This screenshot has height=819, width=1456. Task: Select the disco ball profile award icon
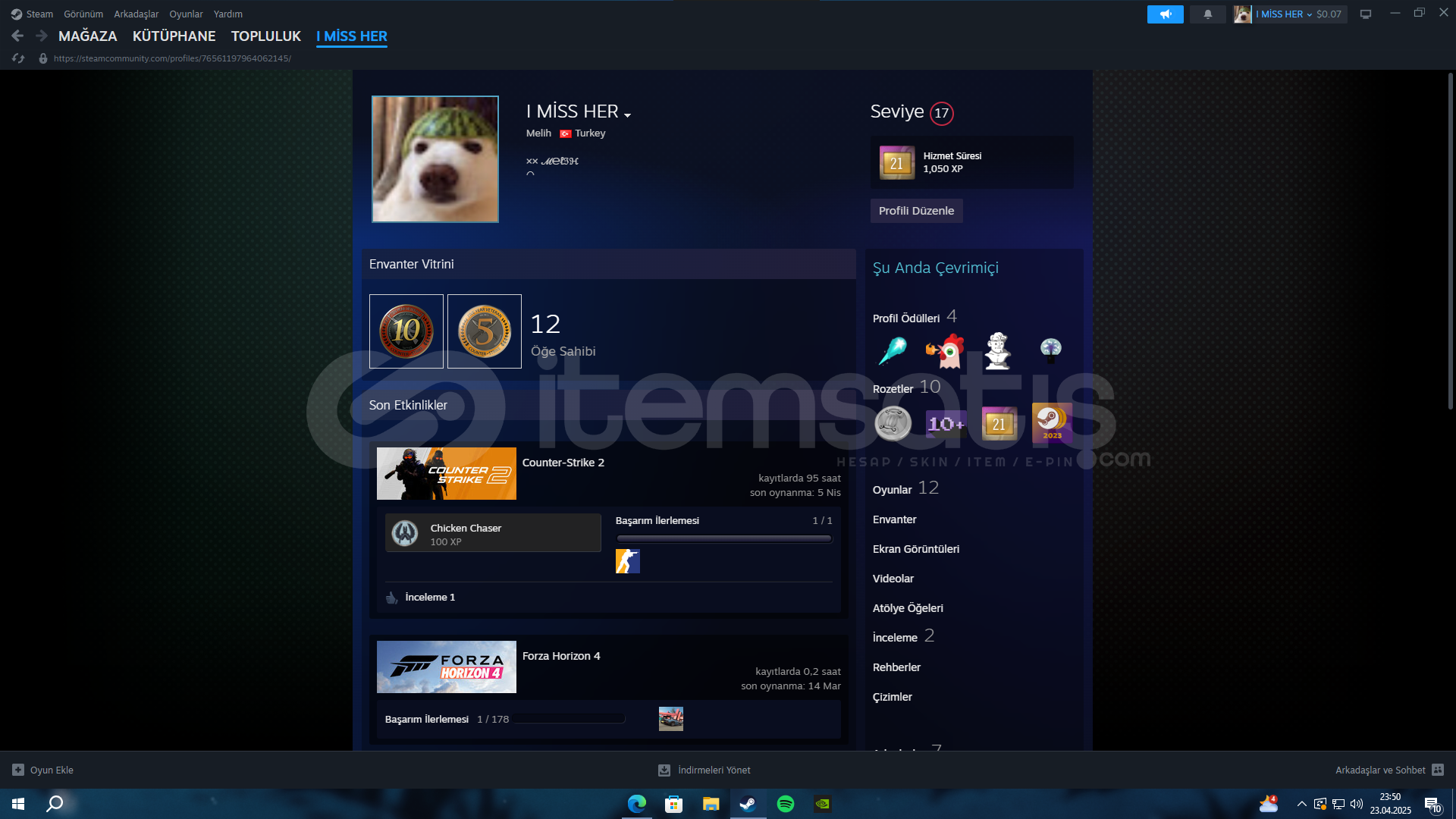click(x=1050, y=350)
